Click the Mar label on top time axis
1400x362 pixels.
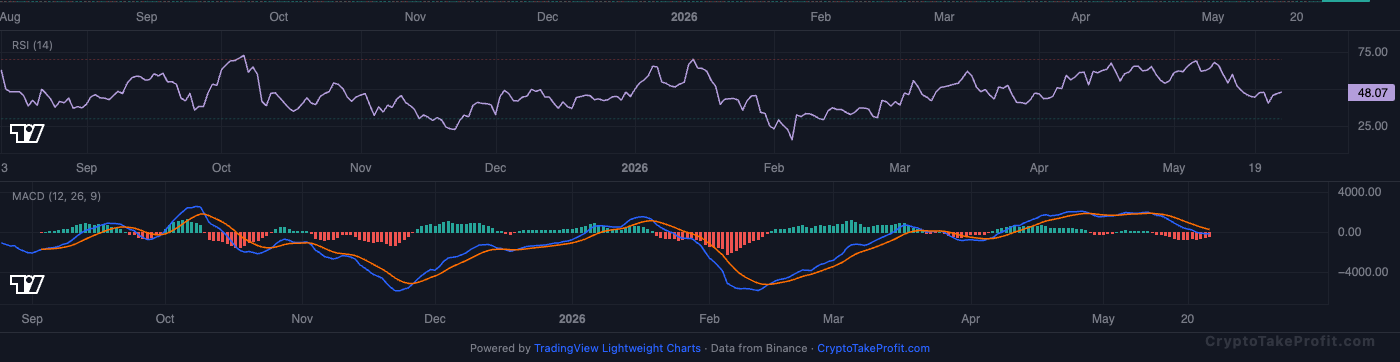[x=943, y=17]
